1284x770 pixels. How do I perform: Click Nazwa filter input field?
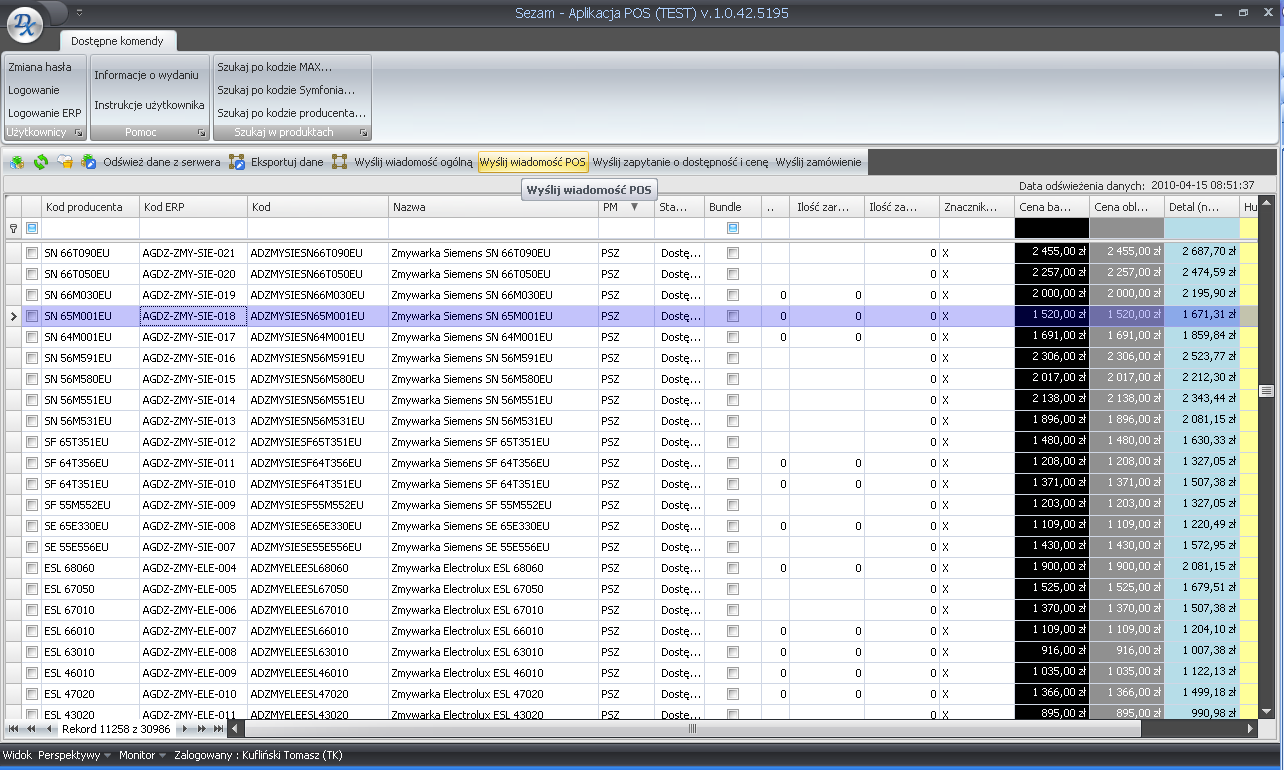[494, 229]
